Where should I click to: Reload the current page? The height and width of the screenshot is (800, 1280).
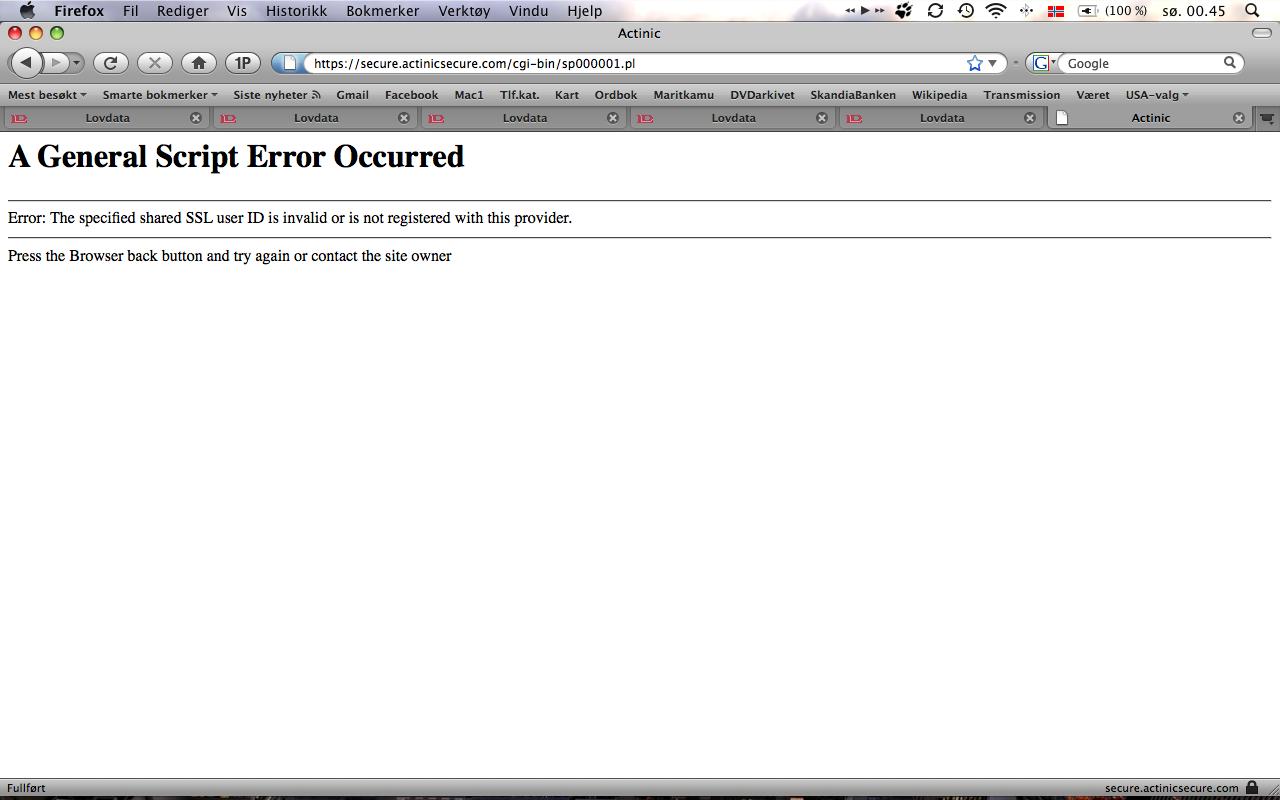111,63
